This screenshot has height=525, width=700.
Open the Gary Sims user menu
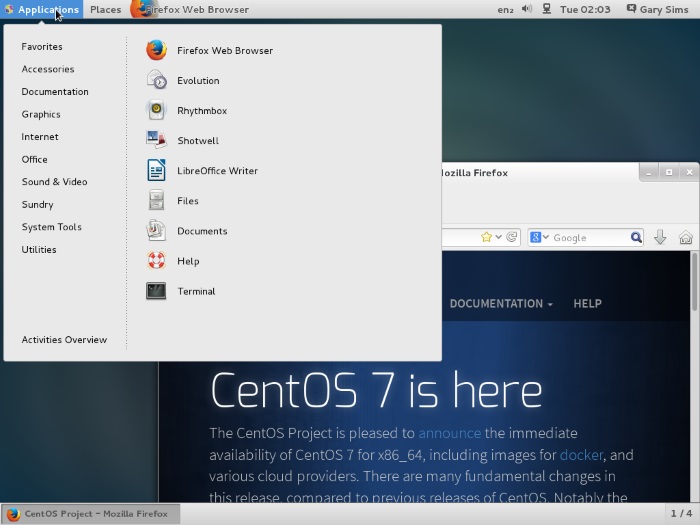(658, 9)
